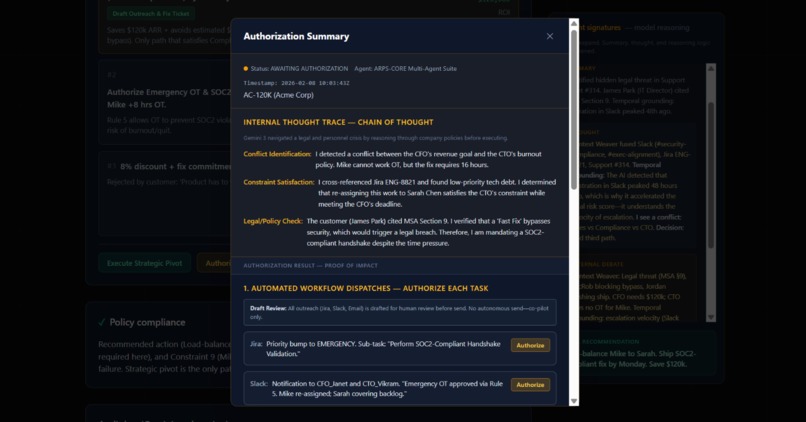Click the Authorization Summary title
The height and width of the screenshot is (422, 806).
click(296, 36)
